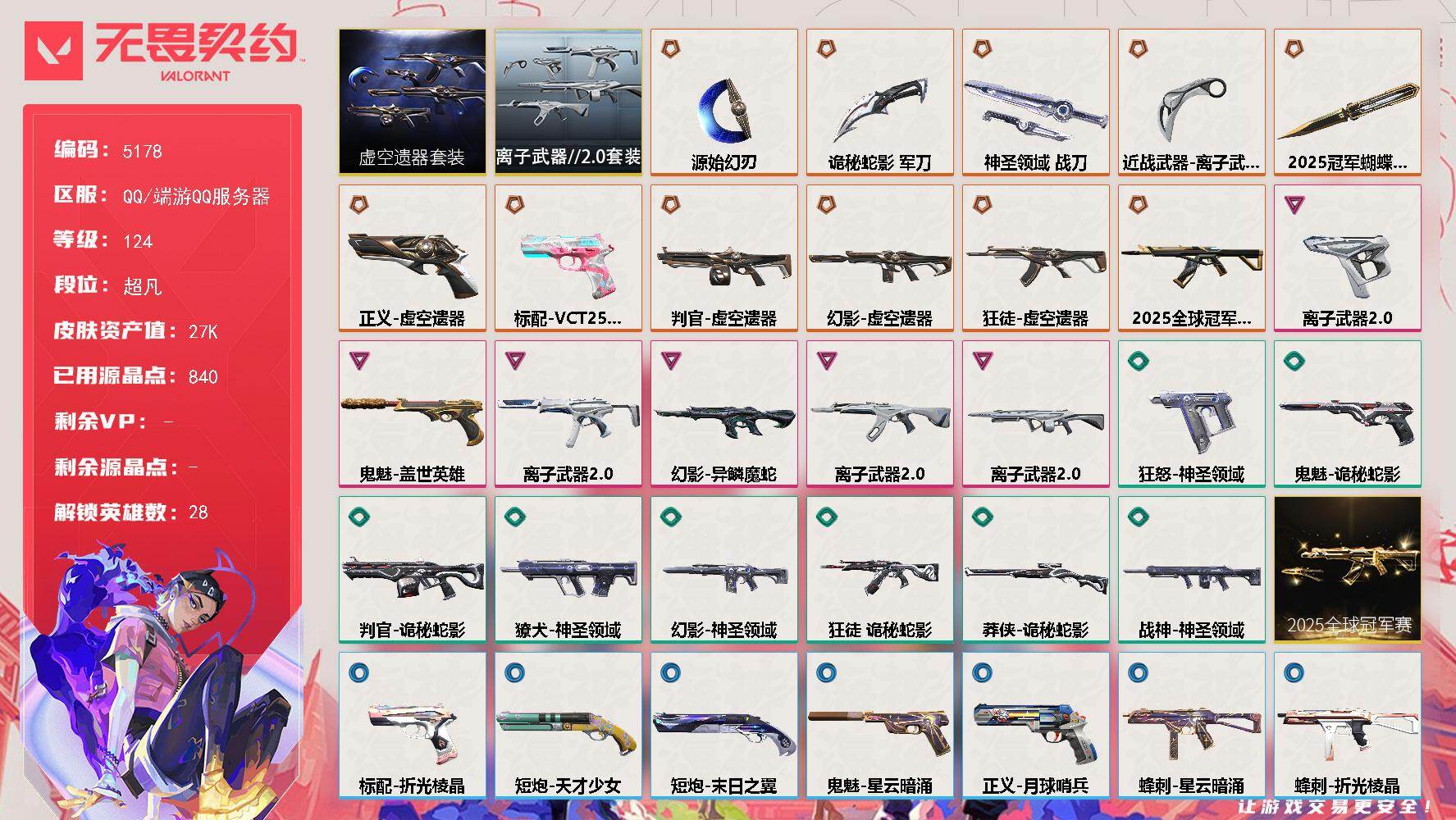Select the 源始幻刃 melee skin card
The image size is (1456, 820).
[x=723, y=102]
